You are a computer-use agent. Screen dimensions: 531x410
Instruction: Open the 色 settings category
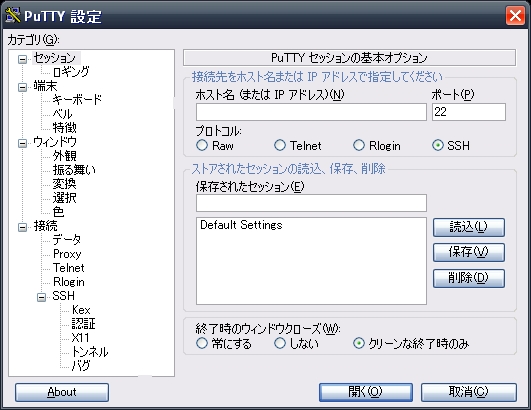tap(58, 212)
